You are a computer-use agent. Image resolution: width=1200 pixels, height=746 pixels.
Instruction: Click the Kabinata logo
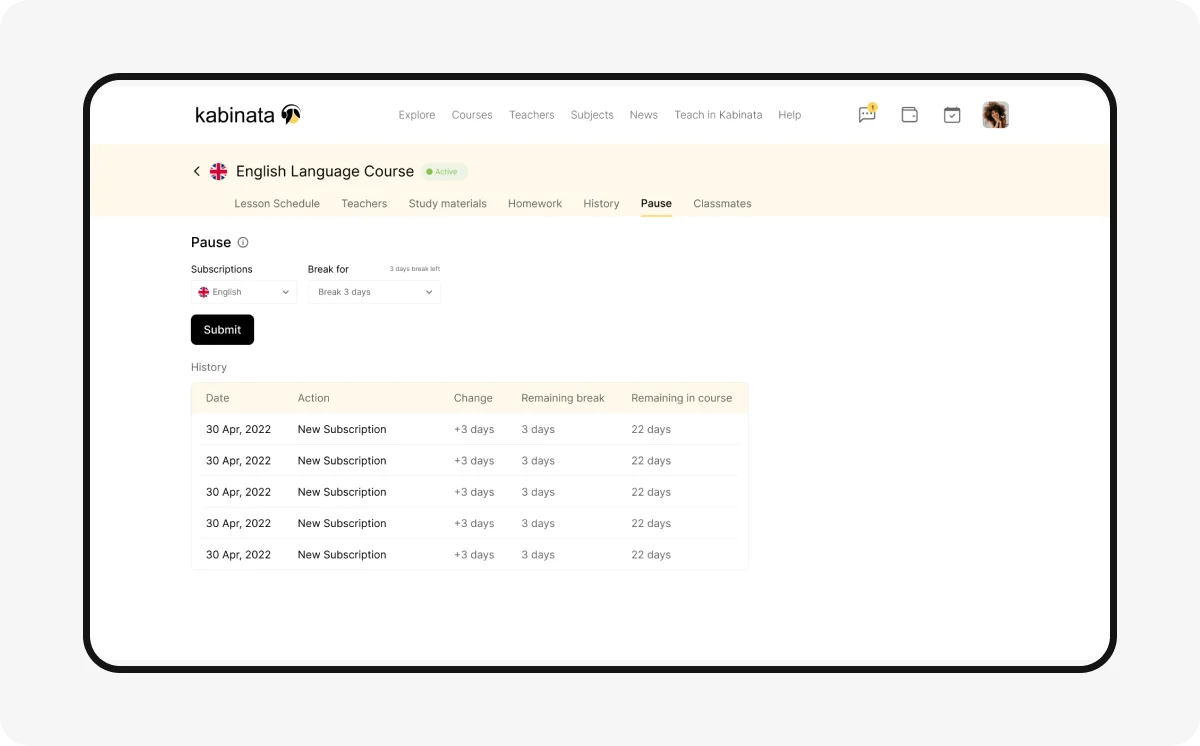(x=248, y=115)
